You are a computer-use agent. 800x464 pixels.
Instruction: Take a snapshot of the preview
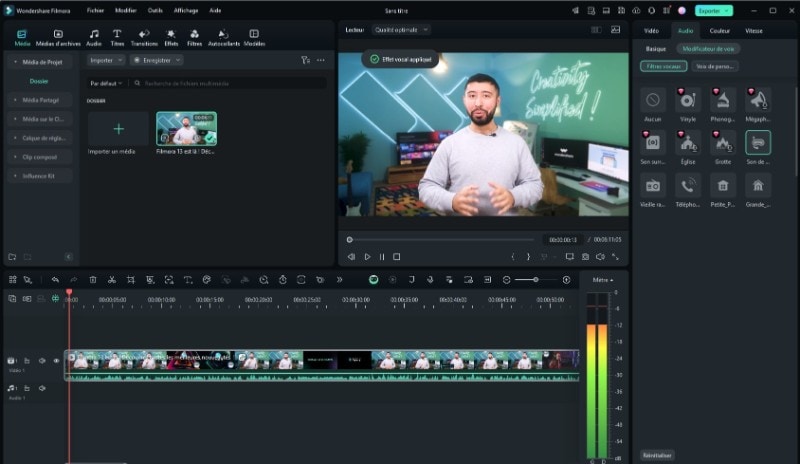(585, 257)
